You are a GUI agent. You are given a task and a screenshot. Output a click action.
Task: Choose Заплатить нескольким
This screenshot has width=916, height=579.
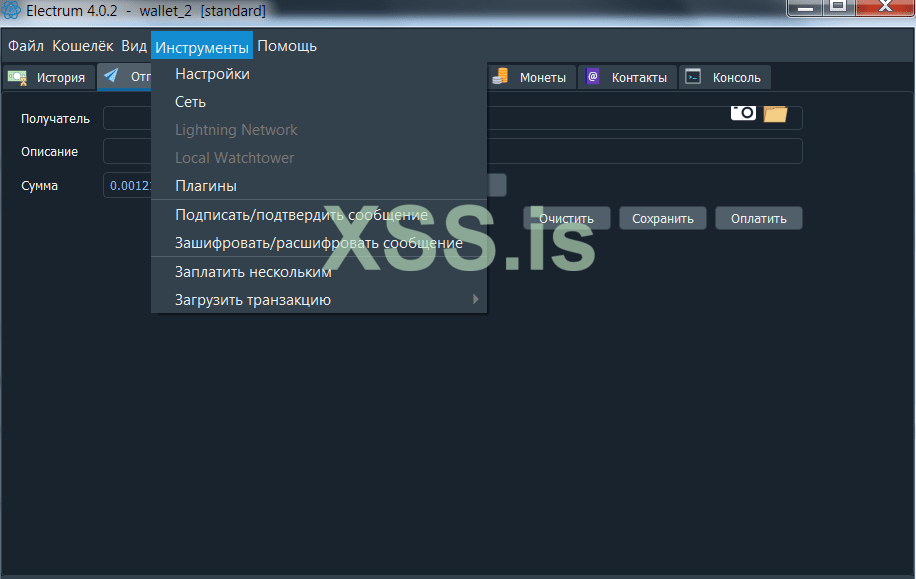pyautogui.click(x=319, y=272)
